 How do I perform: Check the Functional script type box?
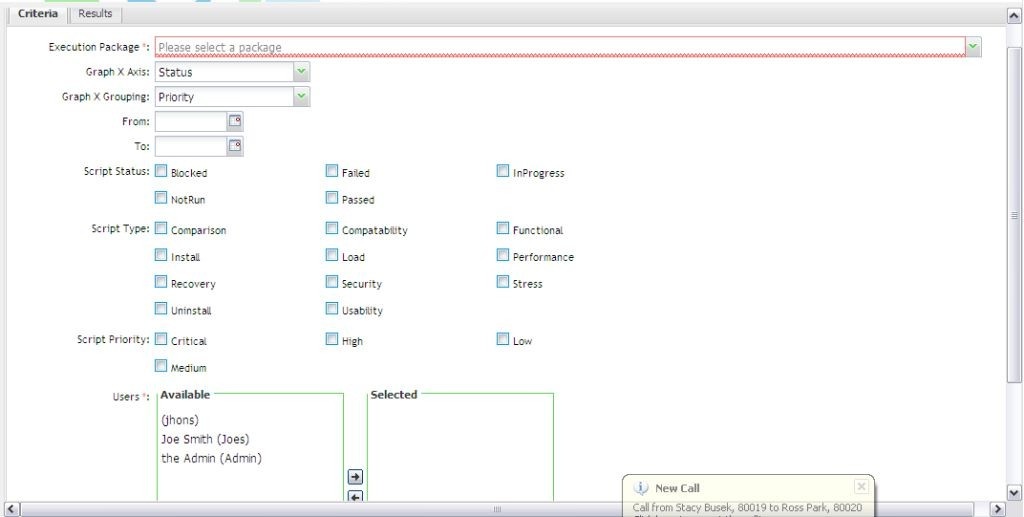point(503,229)
